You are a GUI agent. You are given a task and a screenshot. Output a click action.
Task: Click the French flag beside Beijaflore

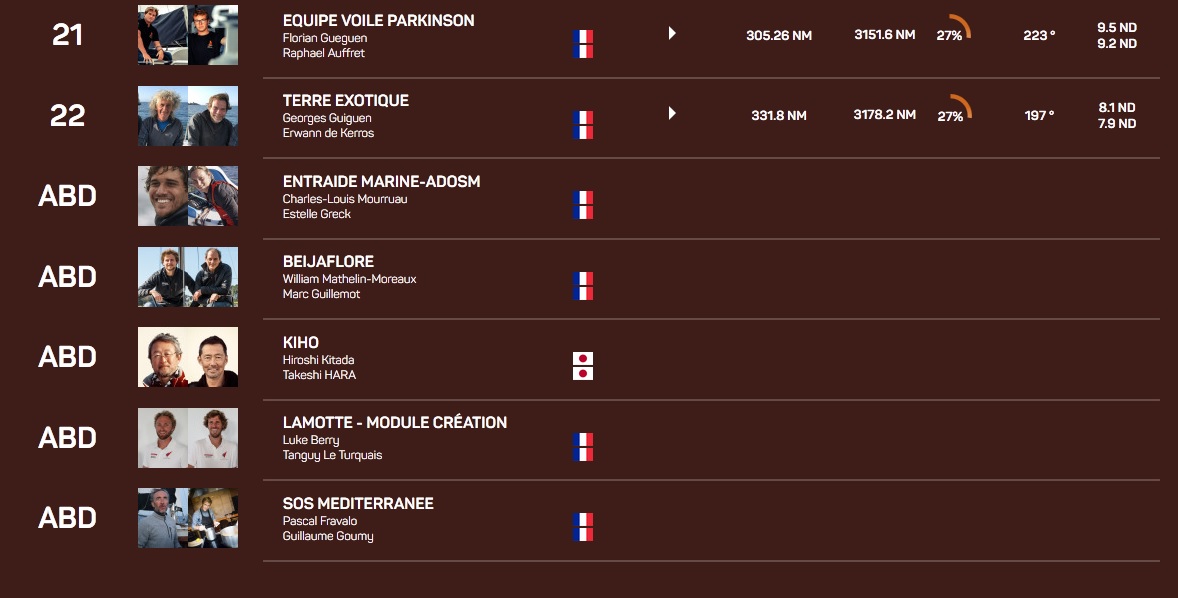583,286
